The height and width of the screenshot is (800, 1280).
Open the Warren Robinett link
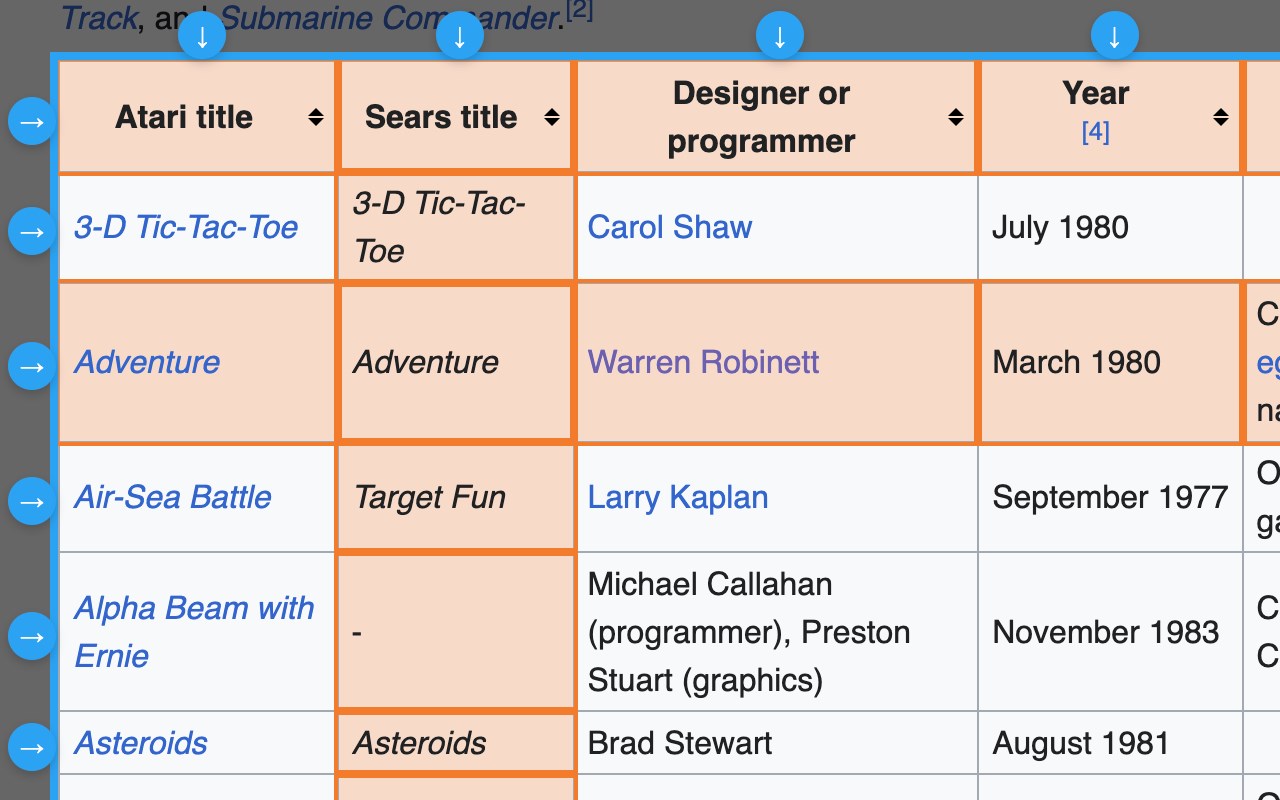coord(703,362)
